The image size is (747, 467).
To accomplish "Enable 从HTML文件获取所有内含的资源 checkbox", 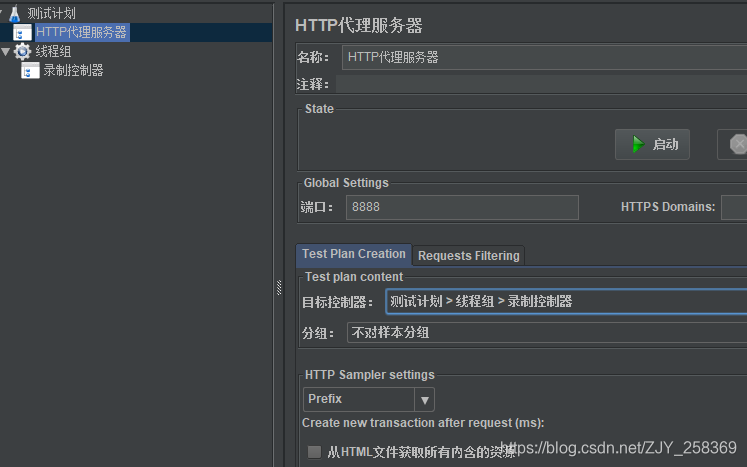I will point(314,452).
